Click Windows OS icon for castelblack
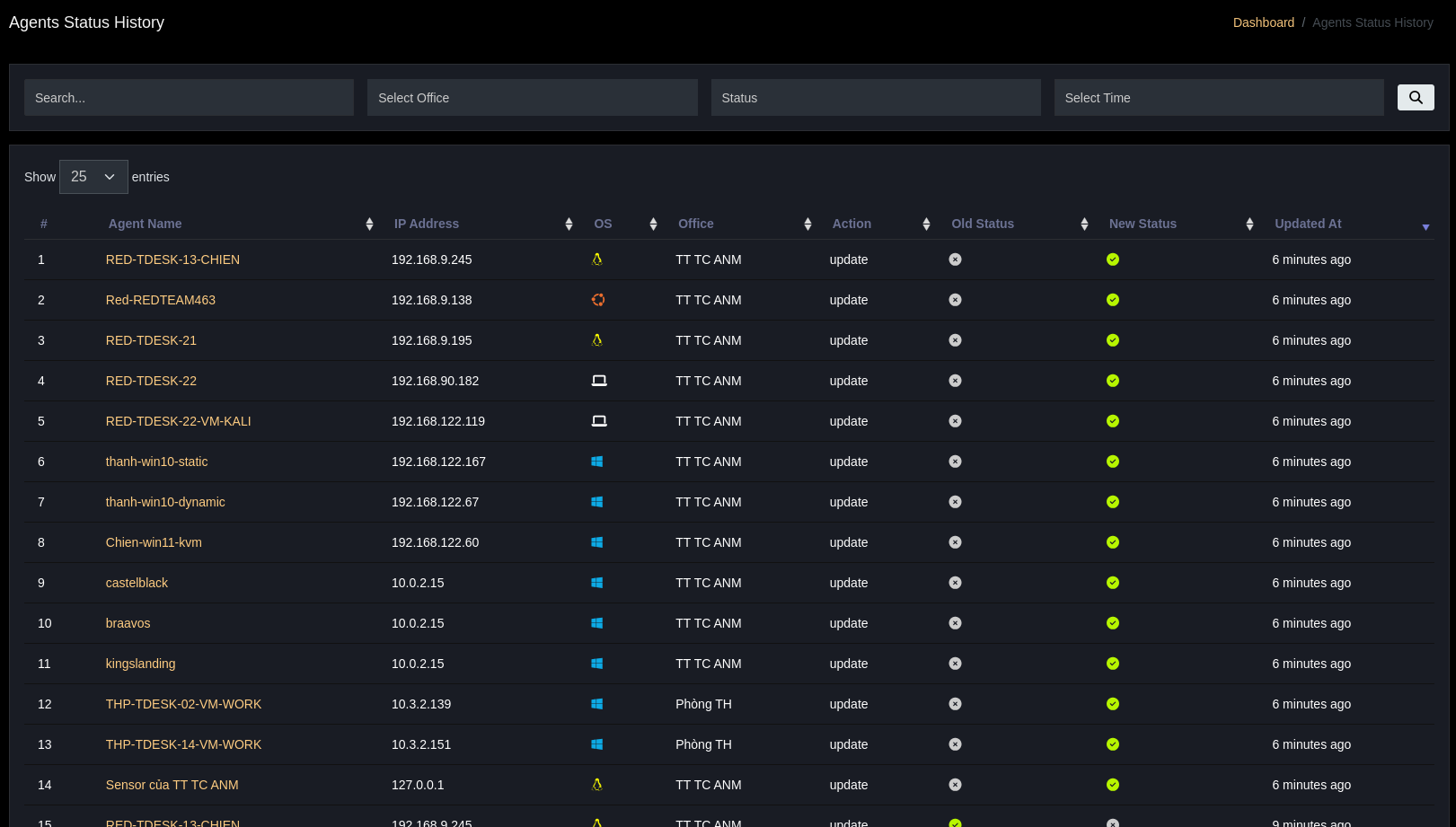The image size is (1456, 827). point(597,583)
